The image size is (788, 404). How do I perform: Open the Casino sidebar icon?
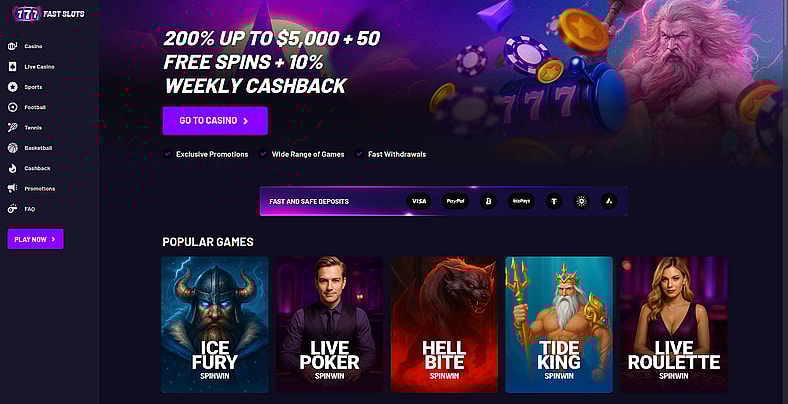[13, 46]
